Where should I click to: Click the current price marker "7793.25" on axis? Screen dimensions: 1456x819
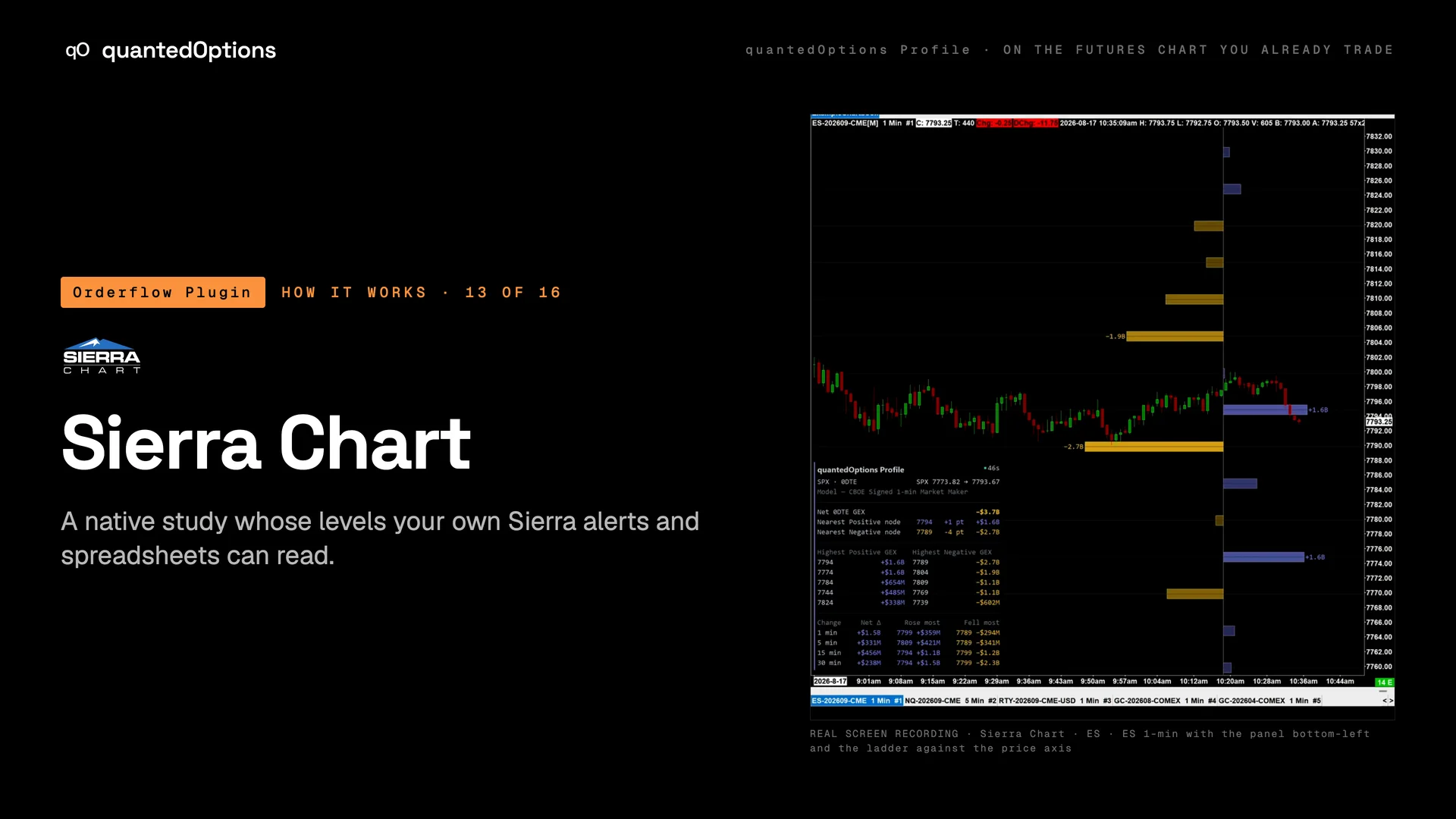pyautogui.click(x=1379, y=422)
